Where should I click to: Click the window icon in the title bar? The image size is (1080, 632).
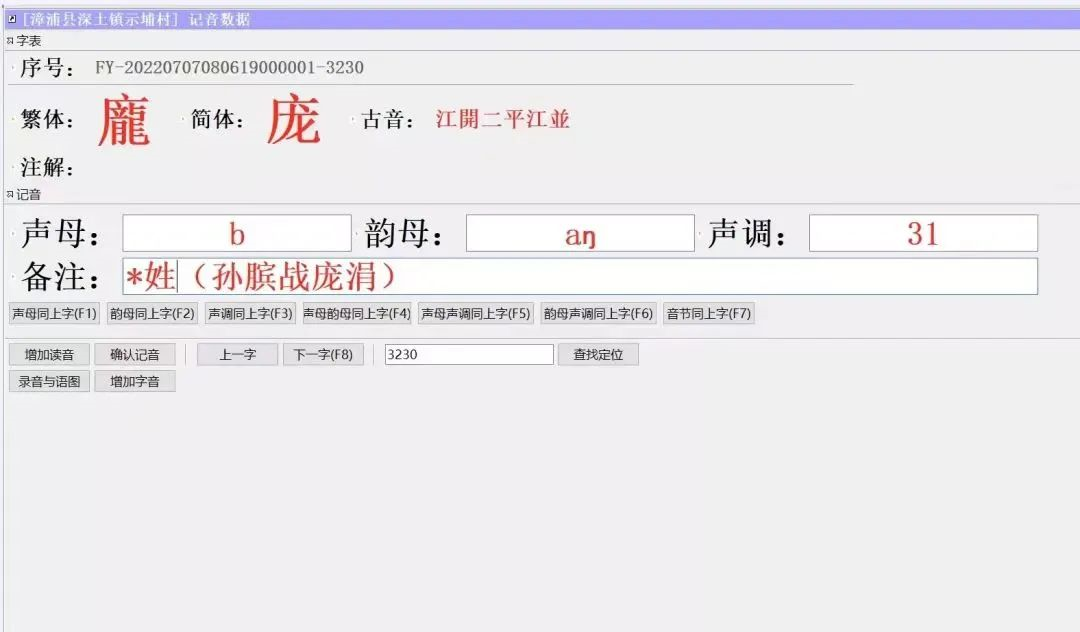coord(12,19)
